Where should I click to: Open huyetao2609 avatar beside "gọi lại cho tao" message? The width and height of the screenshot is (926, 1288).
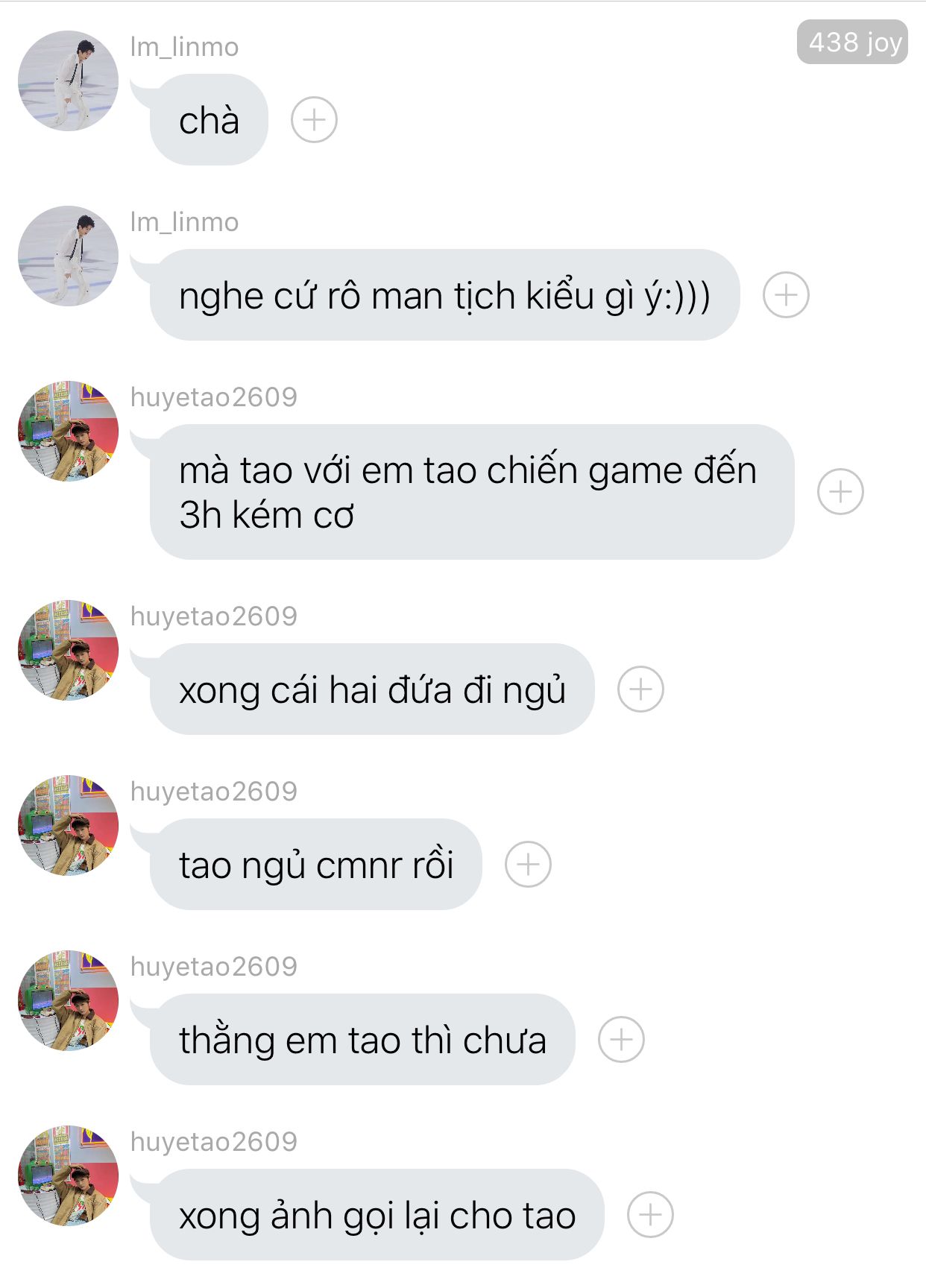(x=68, y=1175)
